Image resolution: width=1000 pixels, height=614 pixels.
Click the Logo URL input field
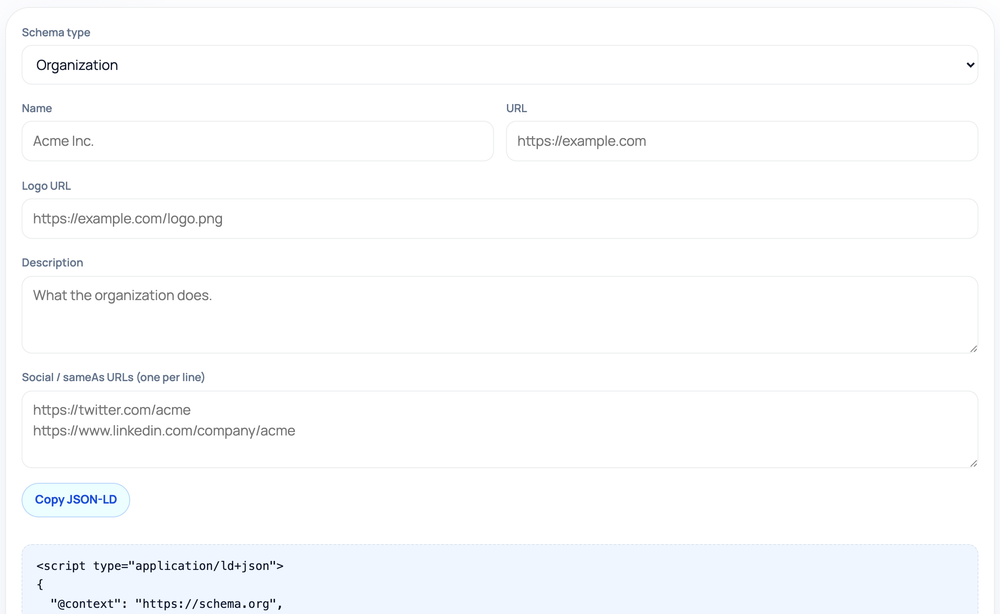coord(499,219)
